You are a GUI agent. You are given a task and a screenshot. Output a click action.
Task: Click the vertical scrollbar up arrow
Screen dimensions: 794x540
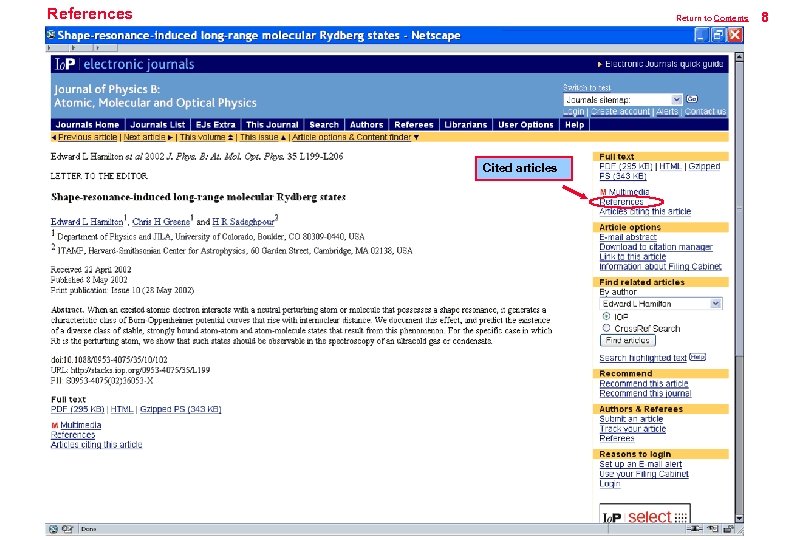739,57
